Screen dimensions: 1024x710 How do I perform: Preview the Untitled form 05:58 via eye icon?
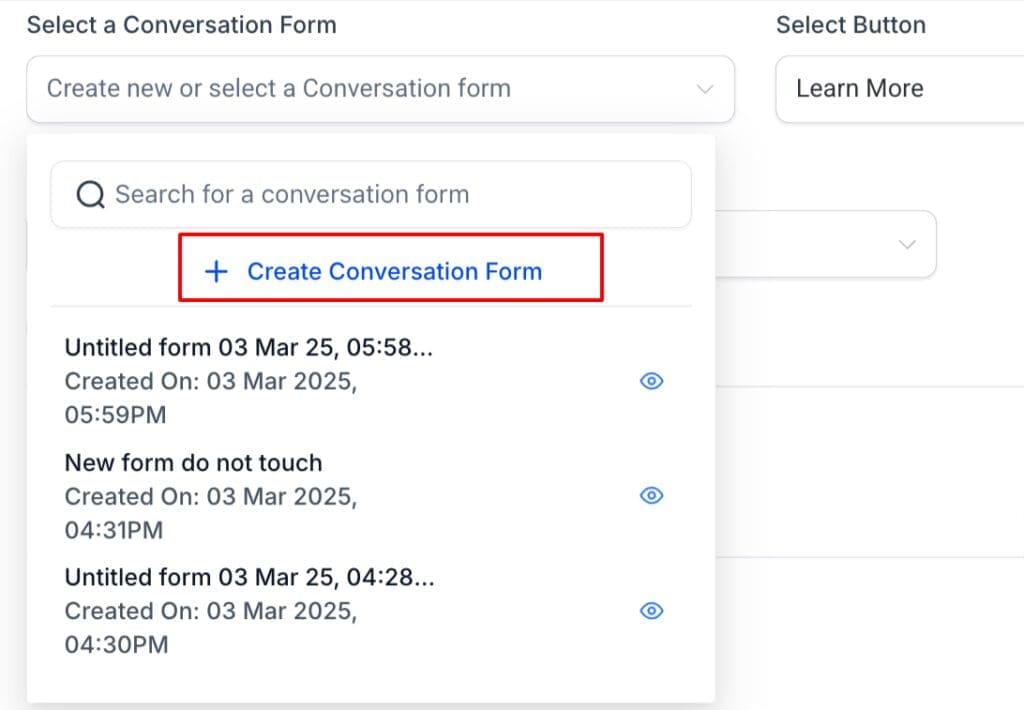(x=651, y=381)
